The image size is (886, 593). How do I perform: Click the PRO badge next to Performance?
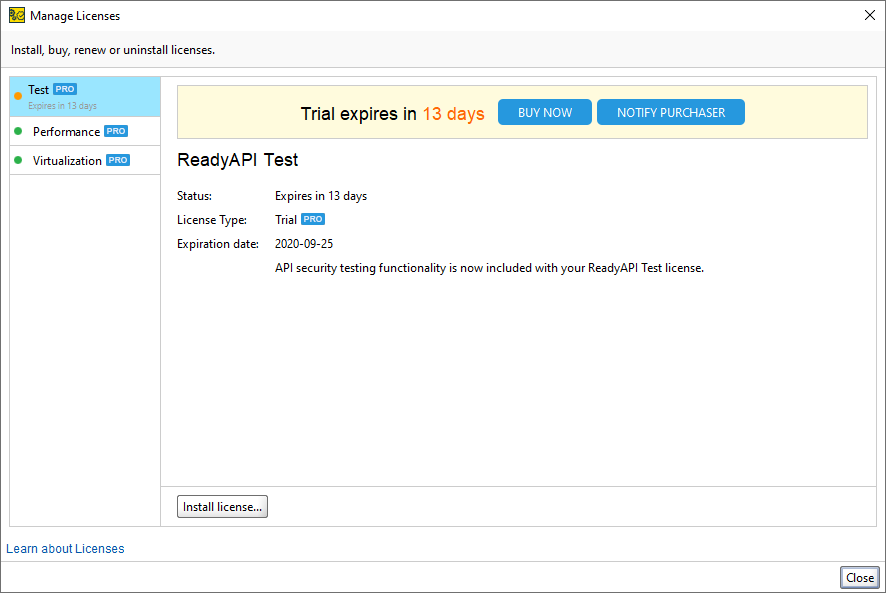click(x=116, y=131)
